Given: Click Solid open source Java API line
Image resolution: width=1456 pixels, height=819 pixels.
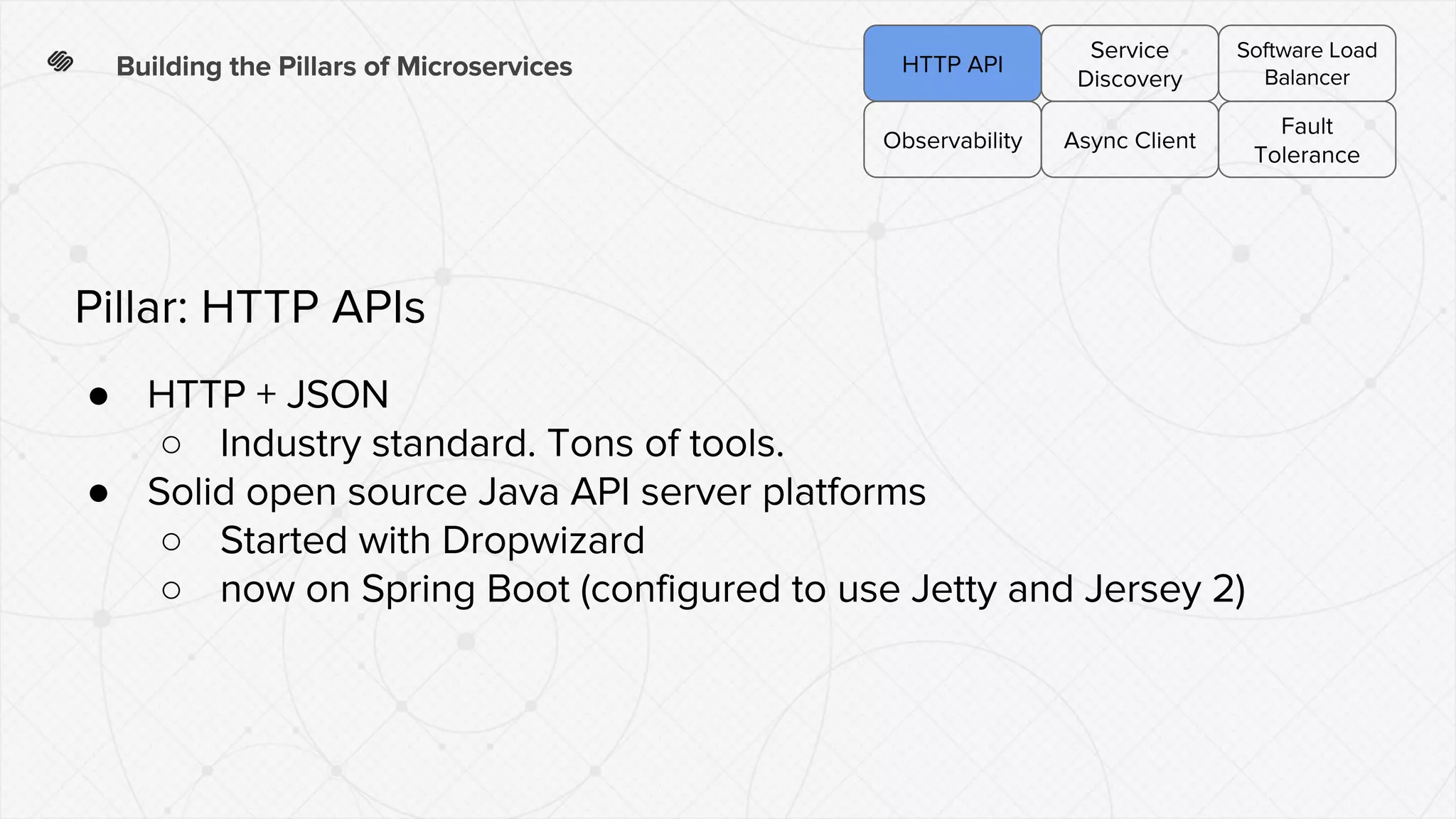Looking at the screenshot, I should (536, 492).
